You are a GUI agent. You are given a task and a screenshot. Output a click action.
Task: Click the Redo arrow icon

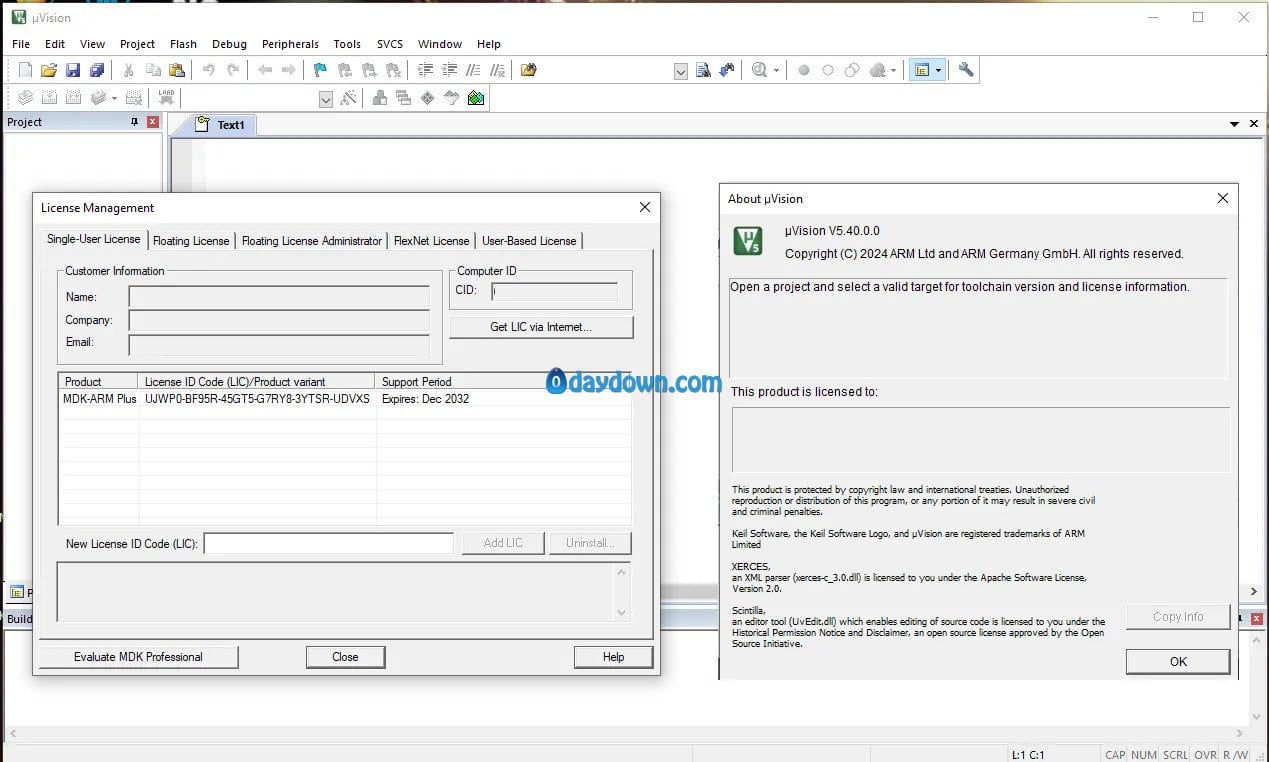pyautogui.click(x=233, y=70)
